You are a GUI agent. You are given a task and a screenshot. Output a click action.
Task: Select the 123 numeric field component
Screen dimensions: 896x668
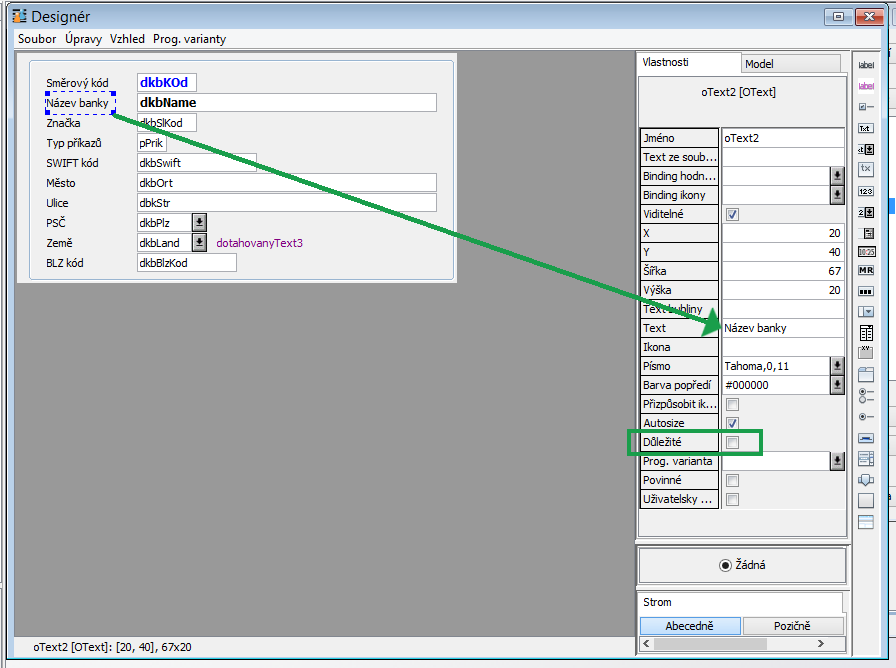click(866, 190)
